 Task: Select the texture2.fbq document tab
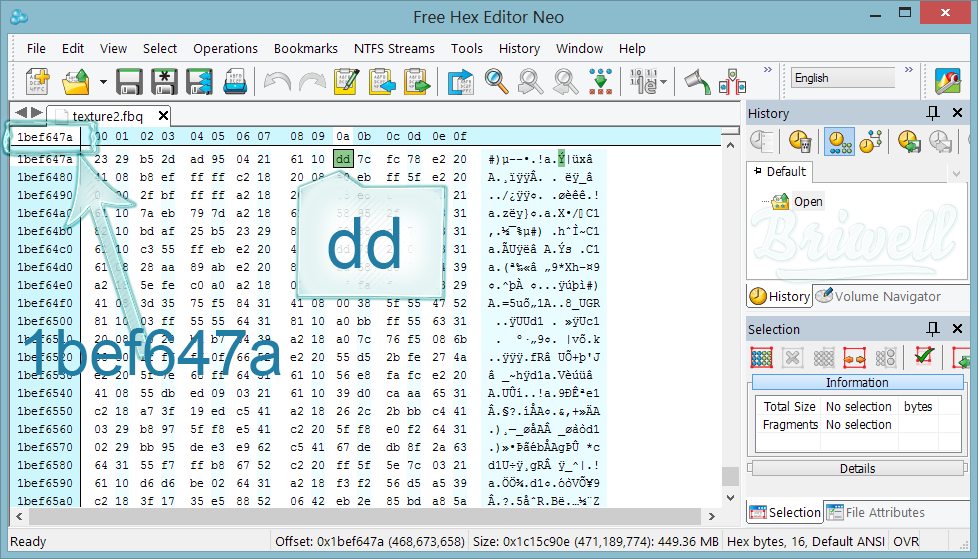point(107,116)
